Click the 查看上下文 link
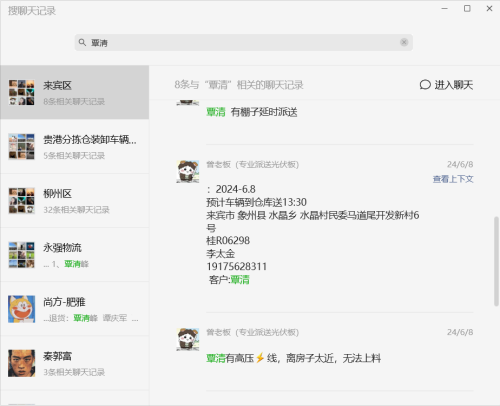Image resolution: width=500 pixels, height=406 pixels. click(453, 179)
